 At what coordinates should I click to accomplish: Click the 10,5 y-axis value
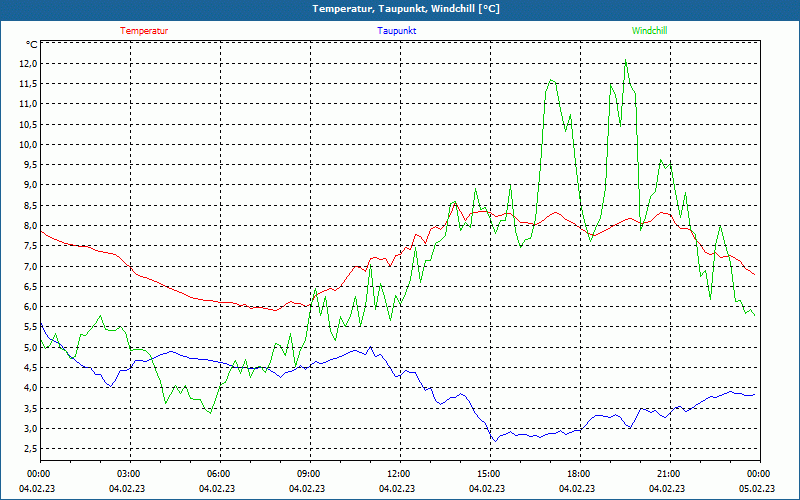[28, 124]
